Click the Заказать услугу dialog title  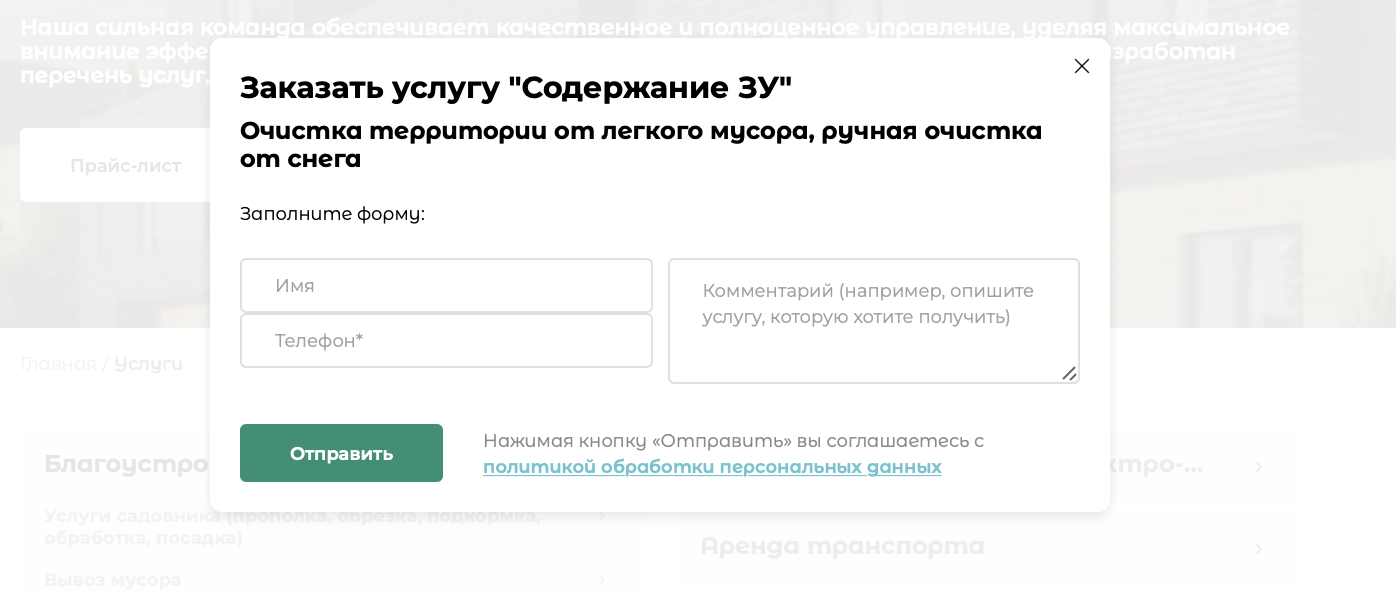point(515,88)
